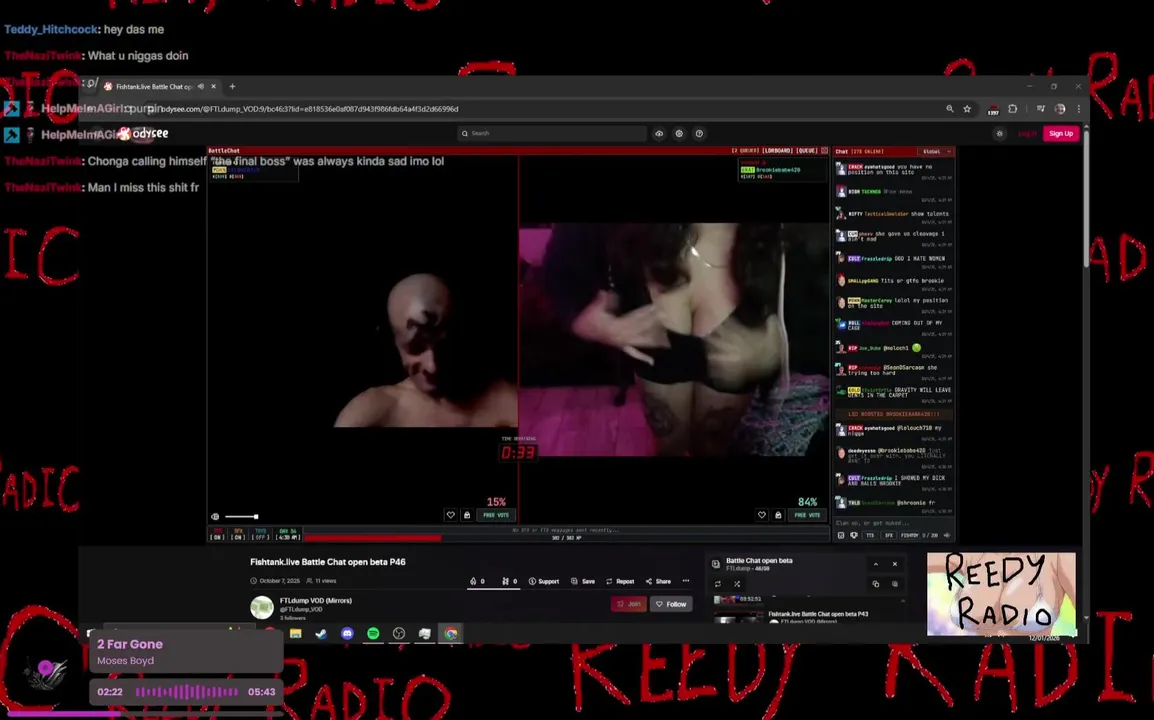Toggle the SFX ON switch
1154x720 pixels.
click(x=238, y=534)
